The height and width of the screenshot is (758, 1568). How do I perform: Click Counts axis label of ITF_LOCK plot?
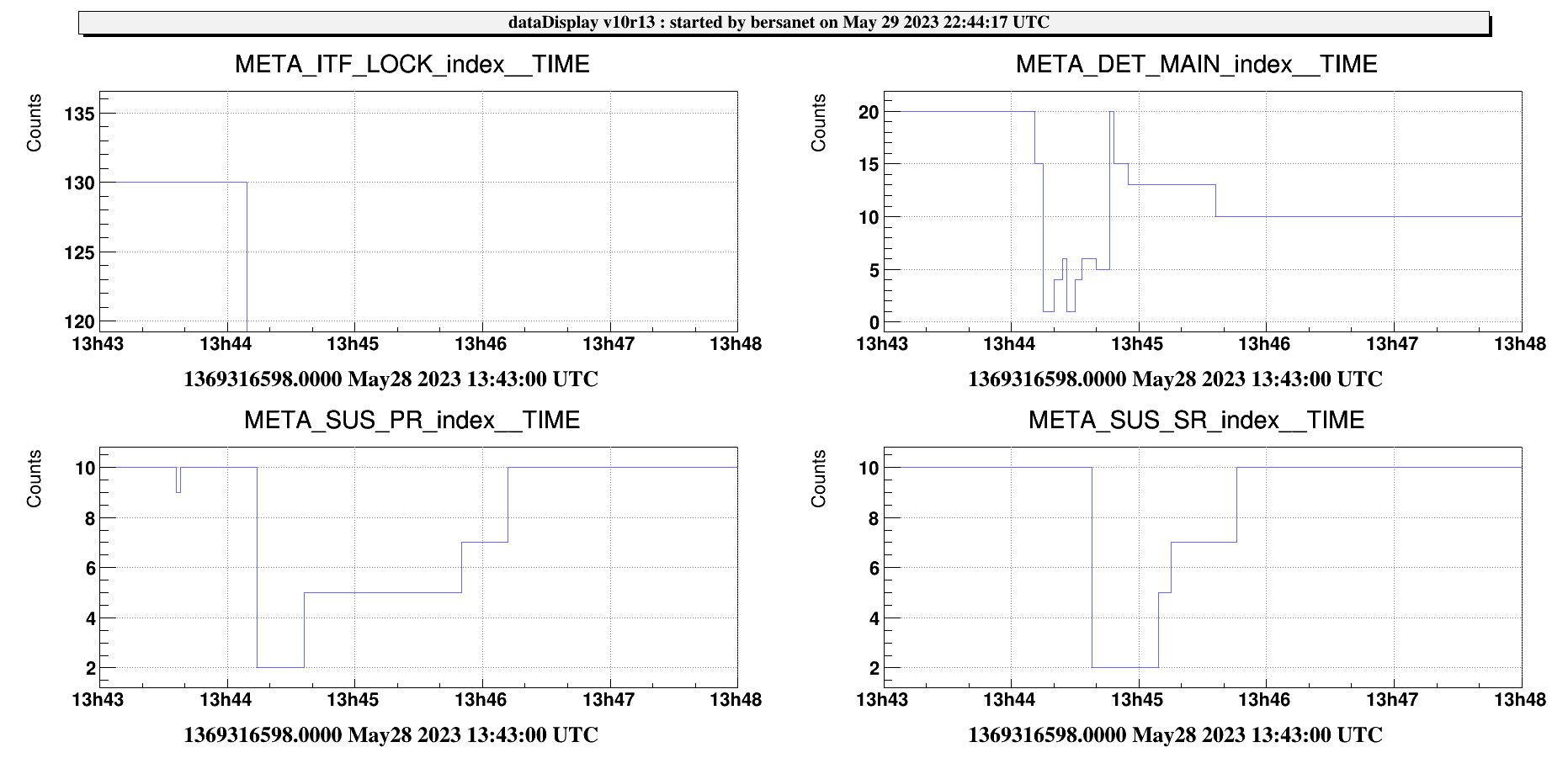tap(35, 123)
